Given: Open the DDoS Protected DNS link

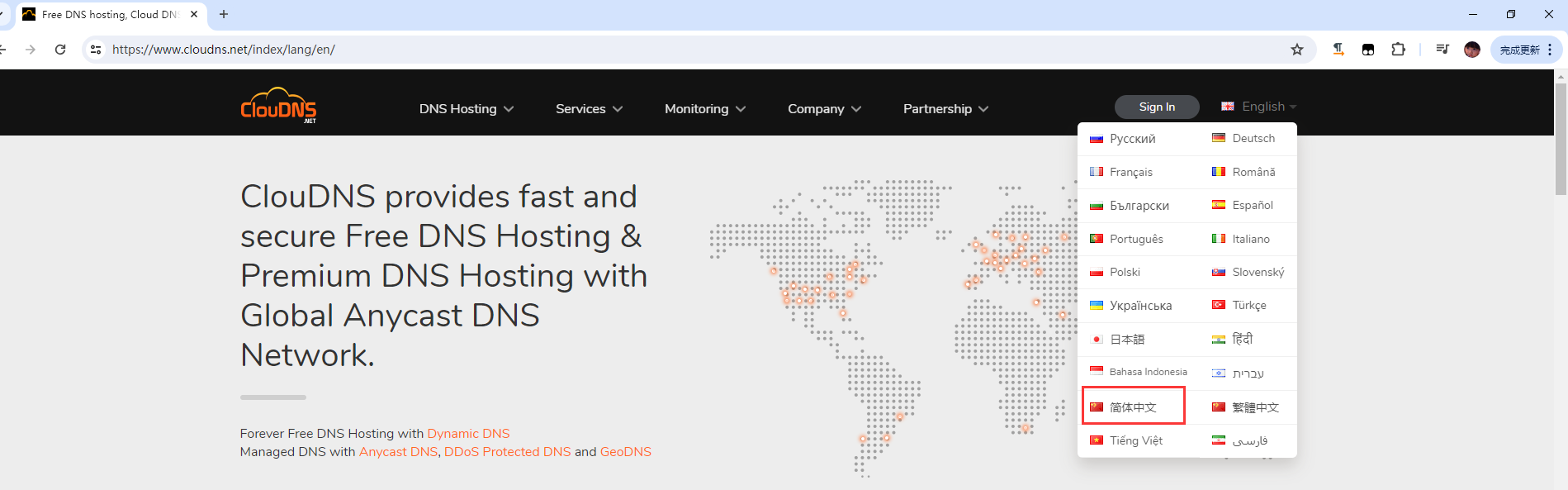Looking at the screenshot, I should click(507, 452).
